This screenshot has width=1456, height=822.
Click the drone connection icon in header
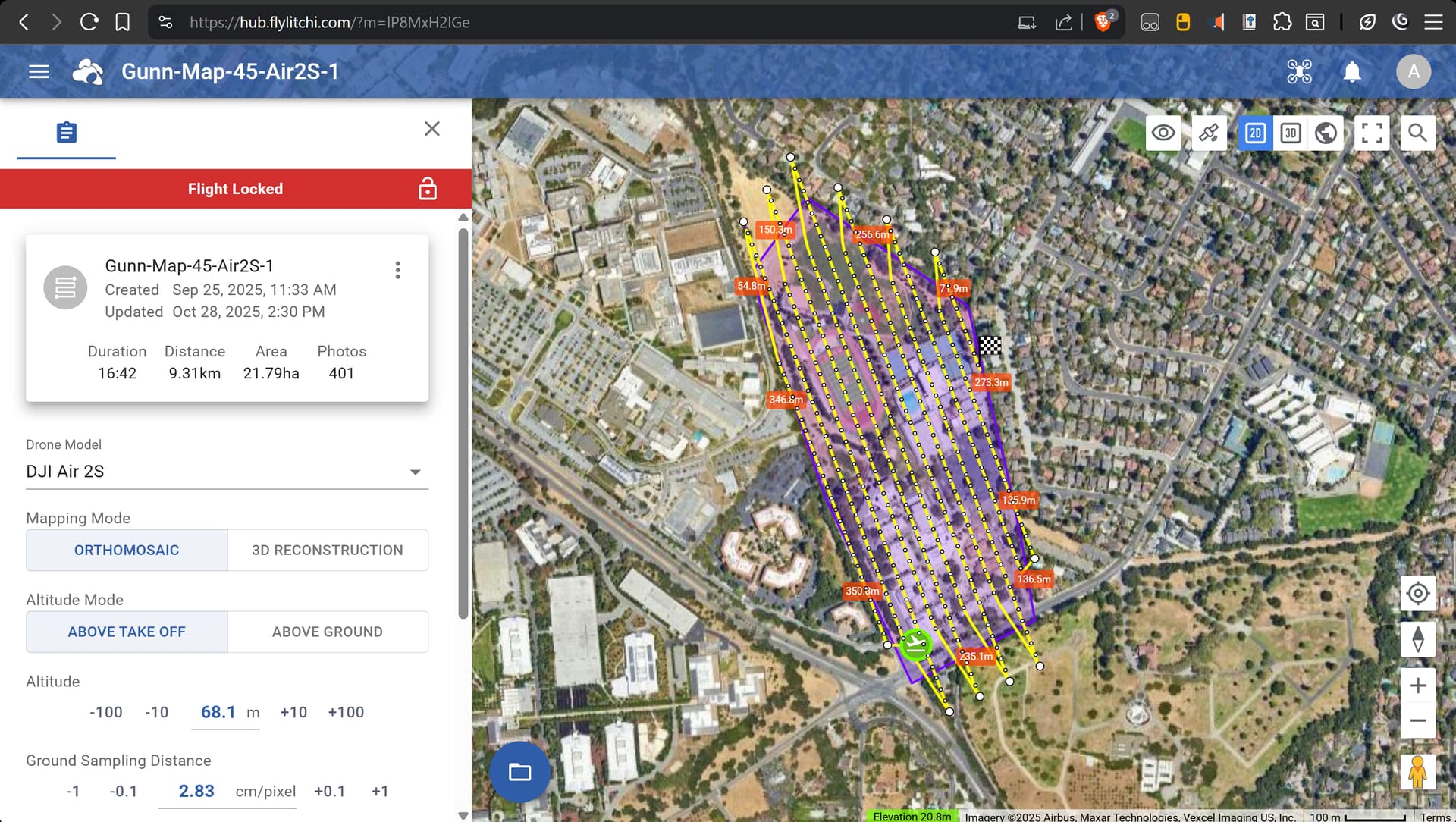click(1299, 71)
